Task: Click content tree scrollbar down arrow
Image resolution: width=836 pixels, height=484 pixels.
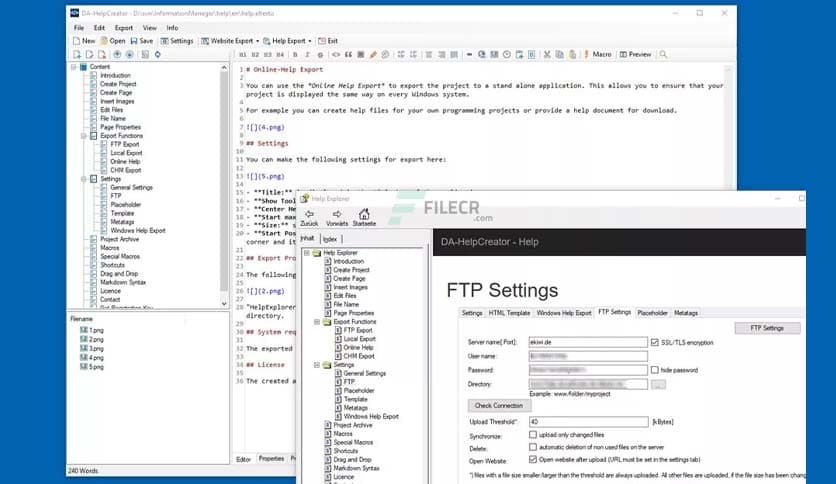Action: pos(224,303)
